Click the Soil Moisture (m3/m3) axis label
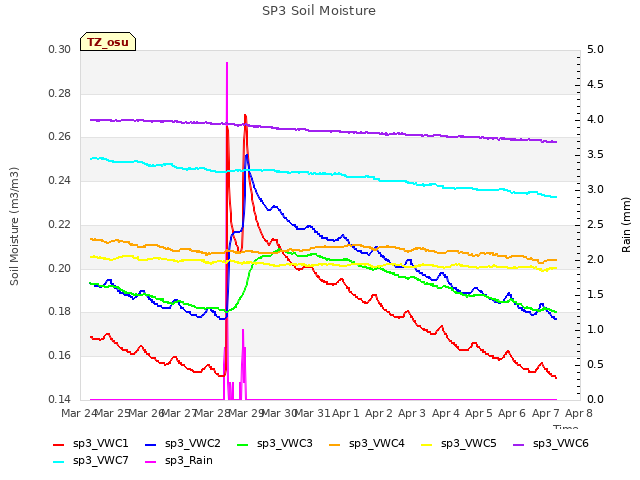 (x=14, y=226)
